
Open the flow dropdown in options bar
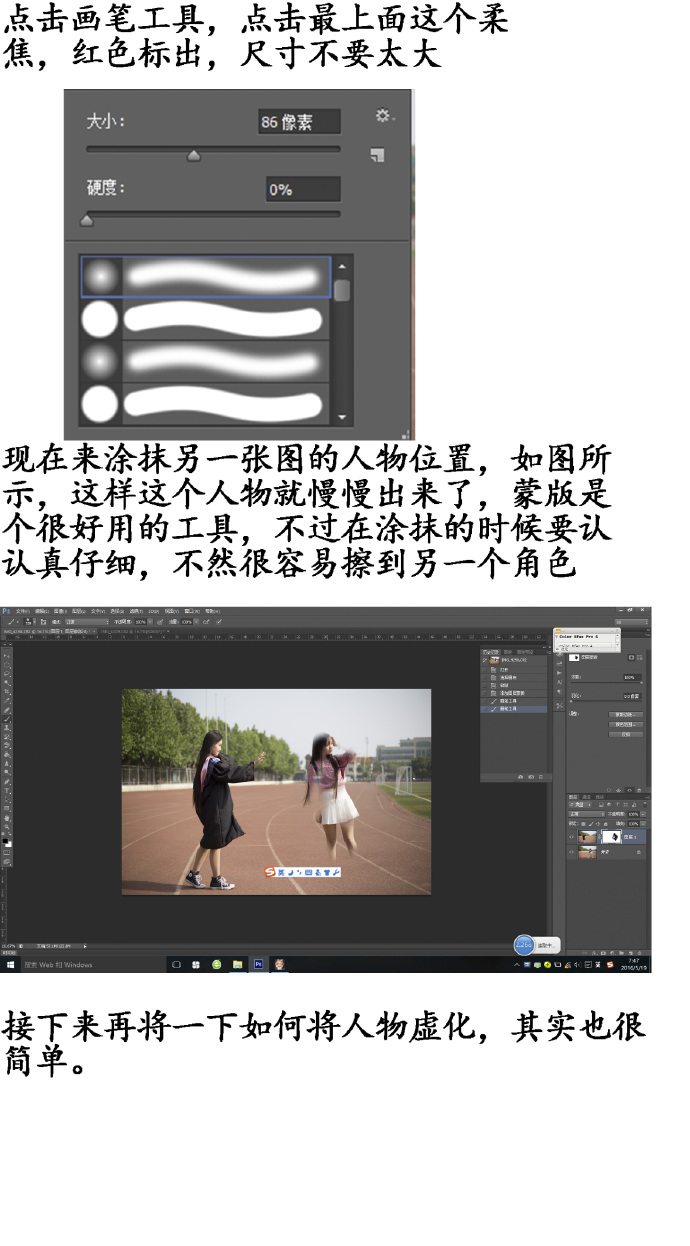[x=196, y=621]
